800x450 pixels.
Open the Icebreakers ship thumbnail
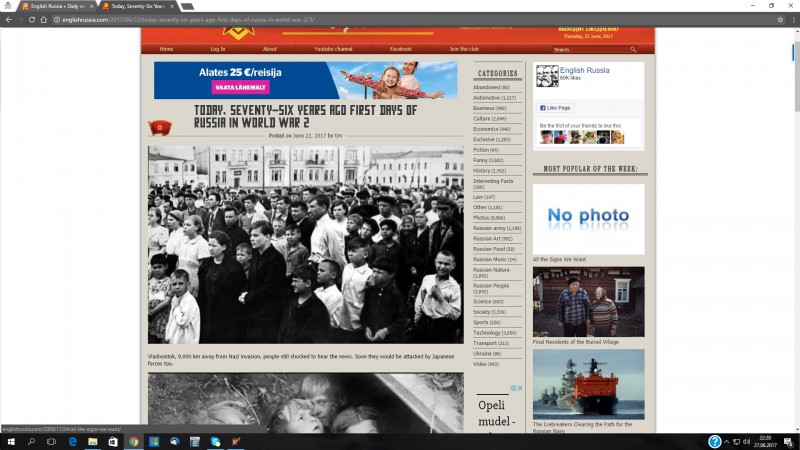588,384
